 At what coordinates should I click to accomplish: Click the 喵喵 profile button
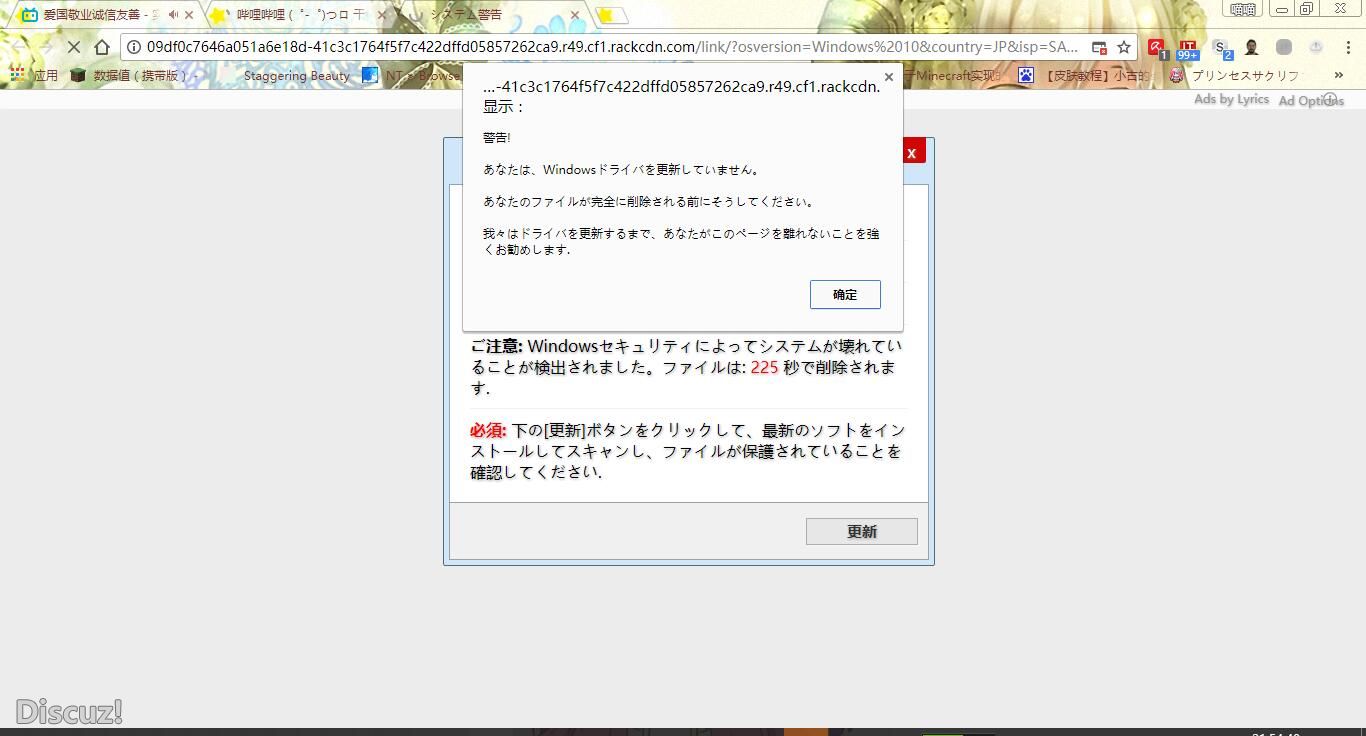point(1243,9)
